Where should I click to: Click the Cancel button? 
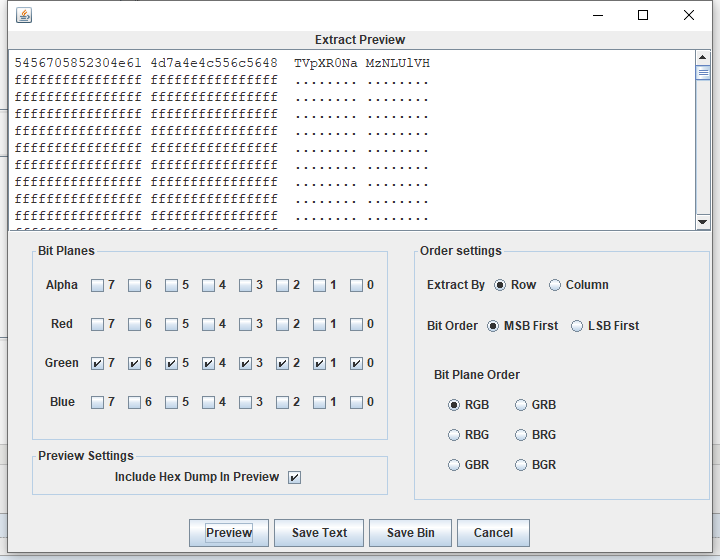493,533
